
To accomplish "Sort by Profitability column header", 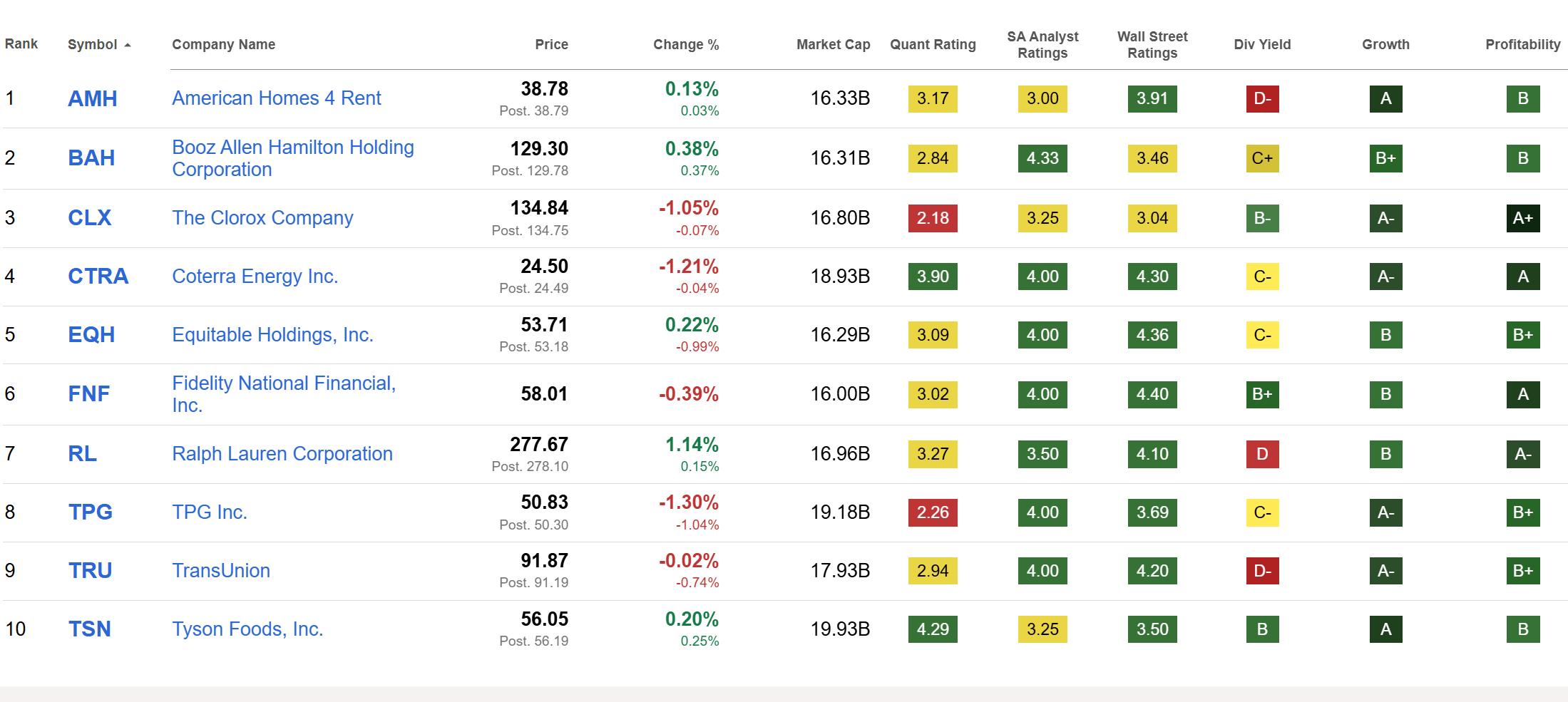I will [1523, 44].
